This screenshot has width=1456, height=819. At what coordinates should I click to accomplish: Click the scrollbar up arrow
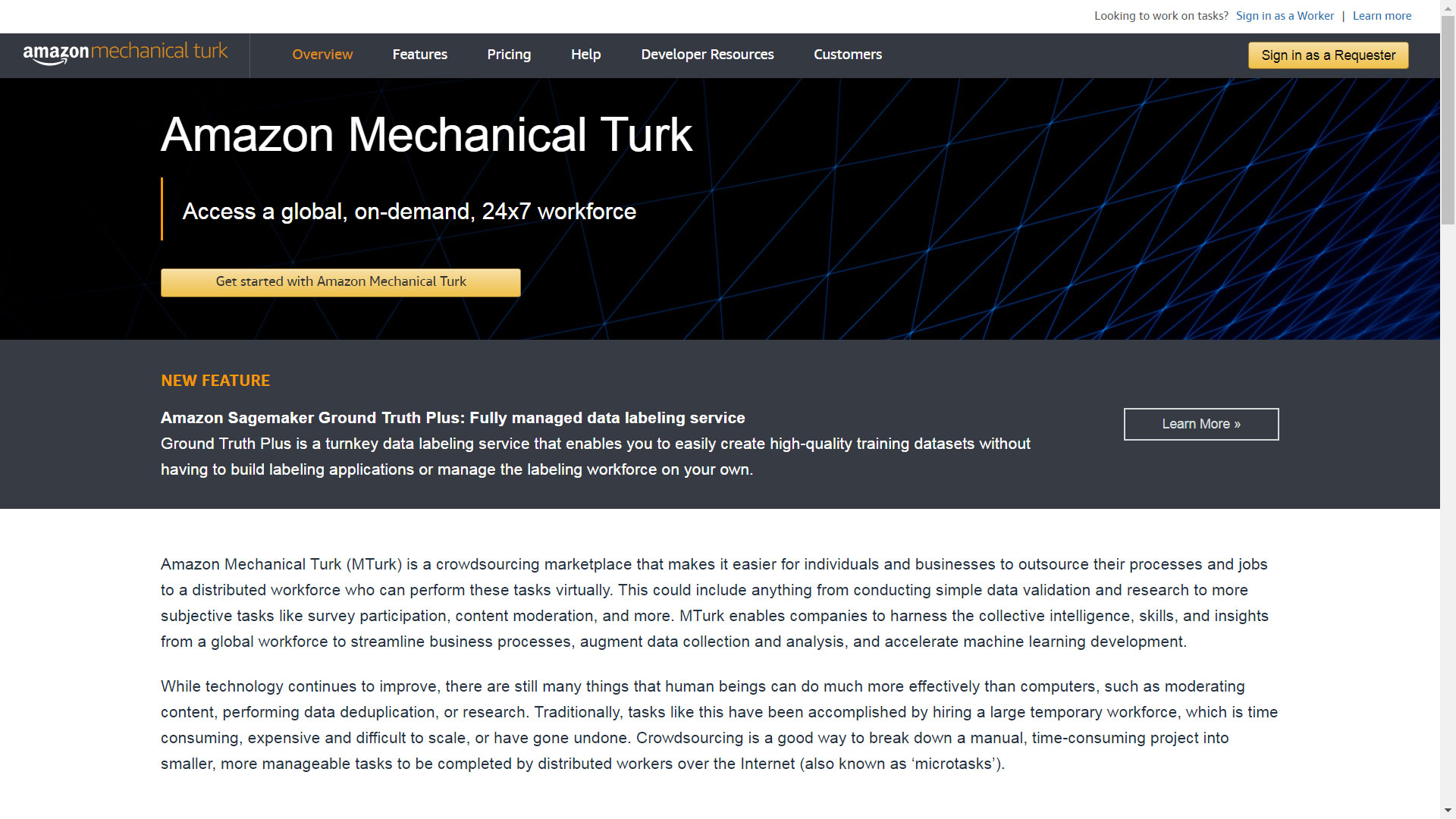(x=1448, y=7)
